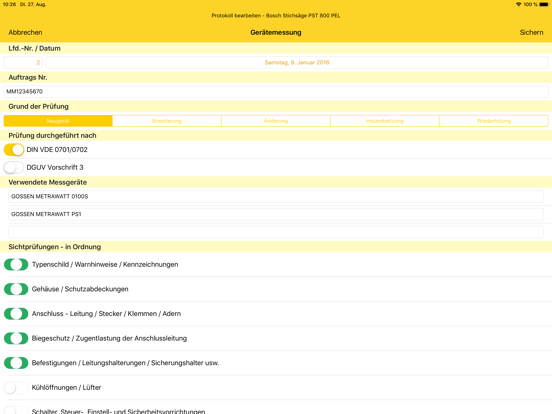Open date field Samstag, 9. Januar 2016
This screenshot has height=414, width=552.
click(x=297, y=62)
